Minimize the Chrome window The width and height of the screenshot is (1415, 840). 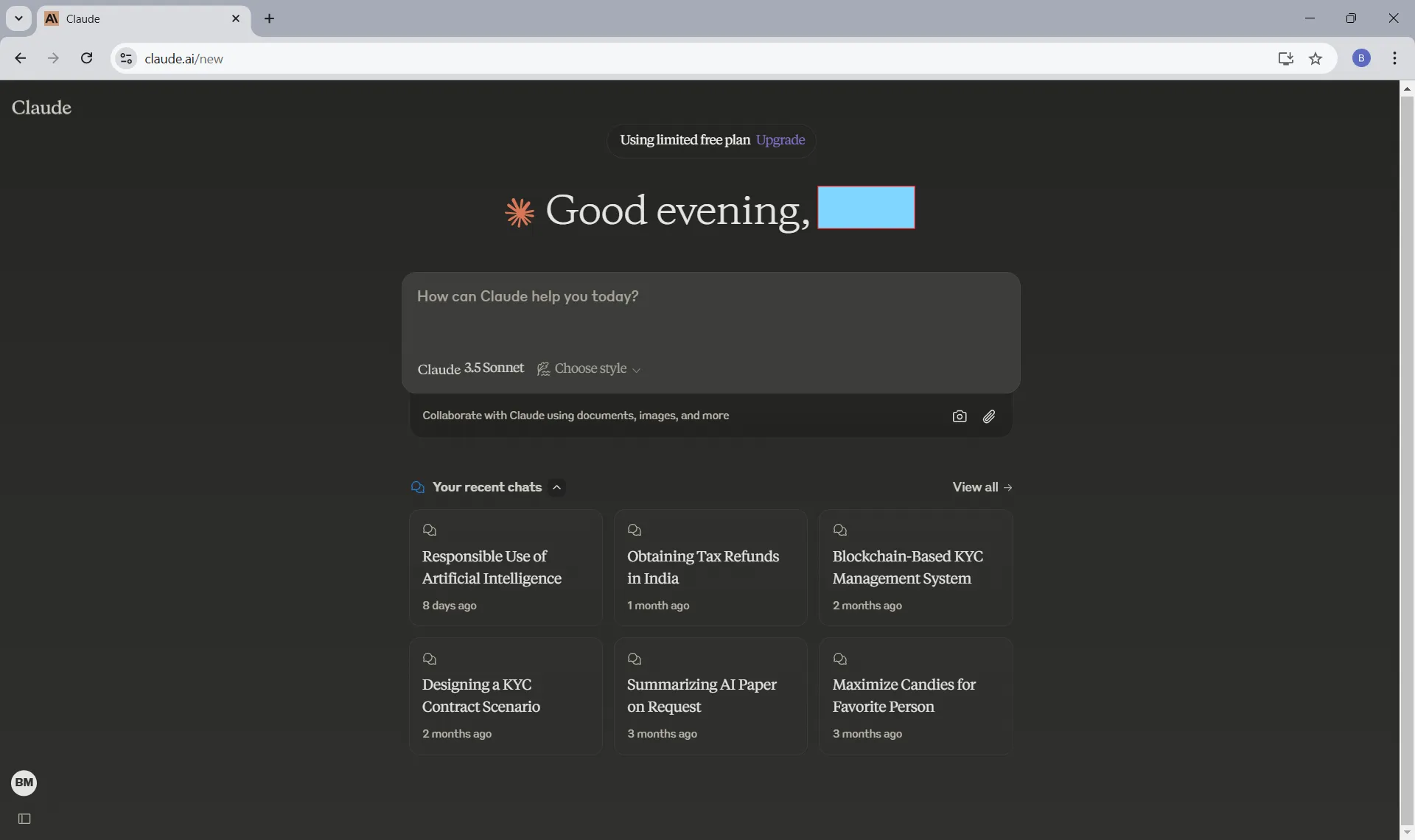1310,18
